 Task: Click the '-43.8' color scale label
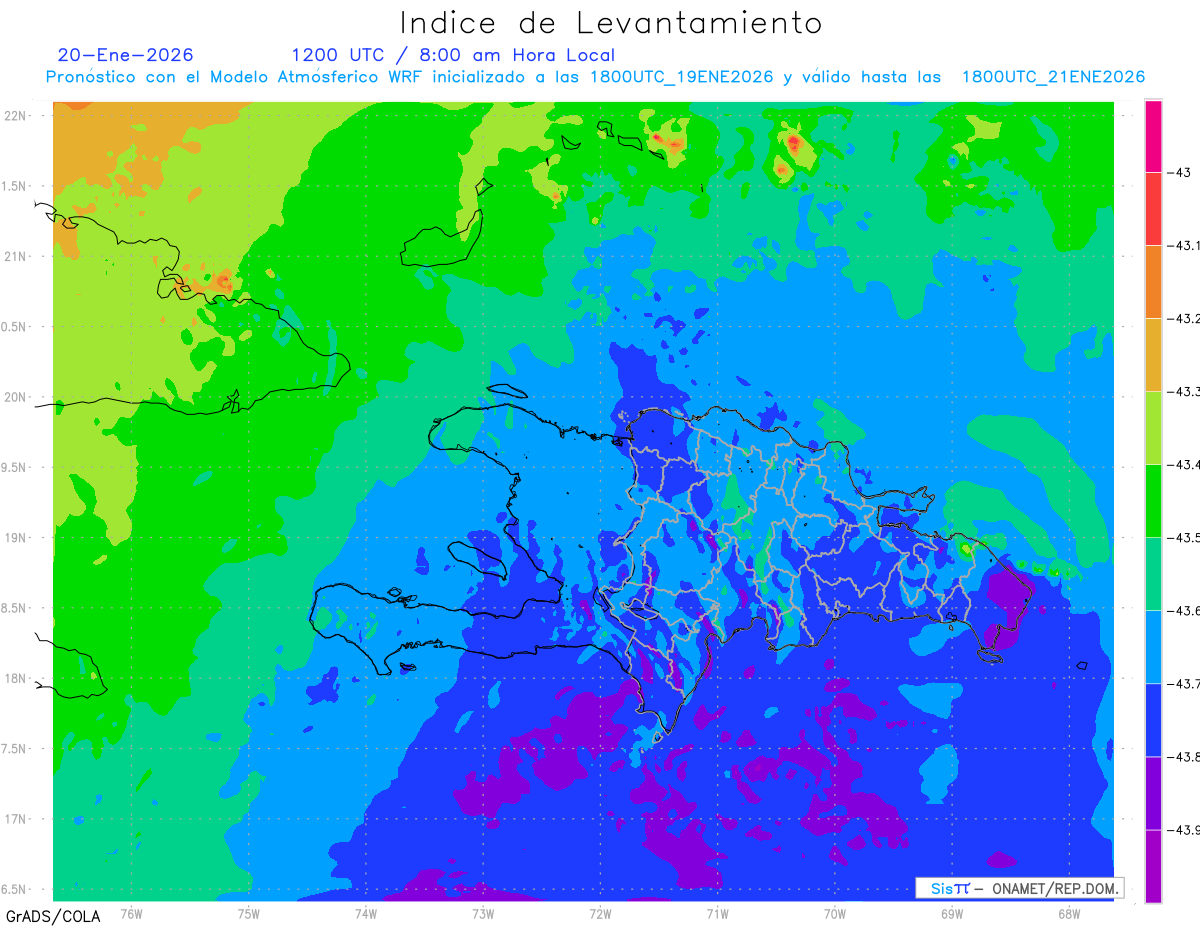(1183, 757)
